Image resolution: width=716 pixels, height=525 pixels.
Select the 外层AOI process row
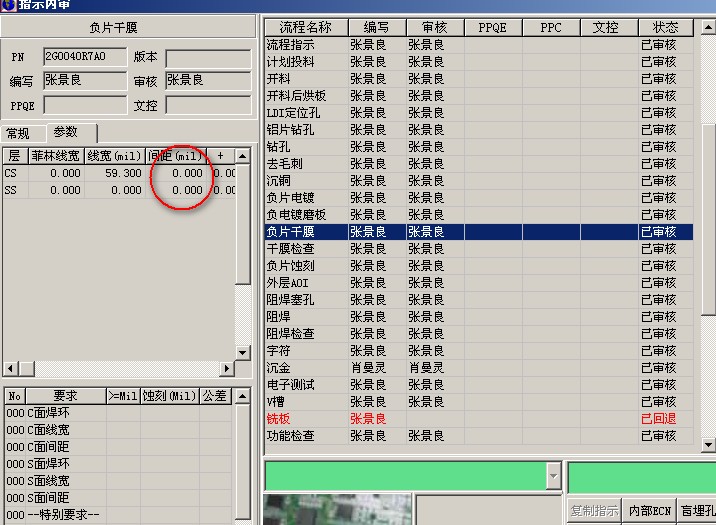tap(479, 283)
